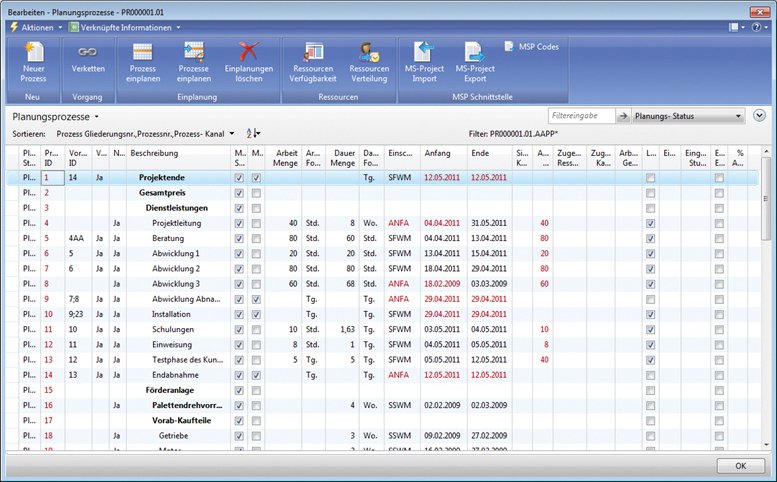Click Ende date 31.05.2011
Image resolution: width=777 pixels, height=482 pixels.
pos(489,223)
